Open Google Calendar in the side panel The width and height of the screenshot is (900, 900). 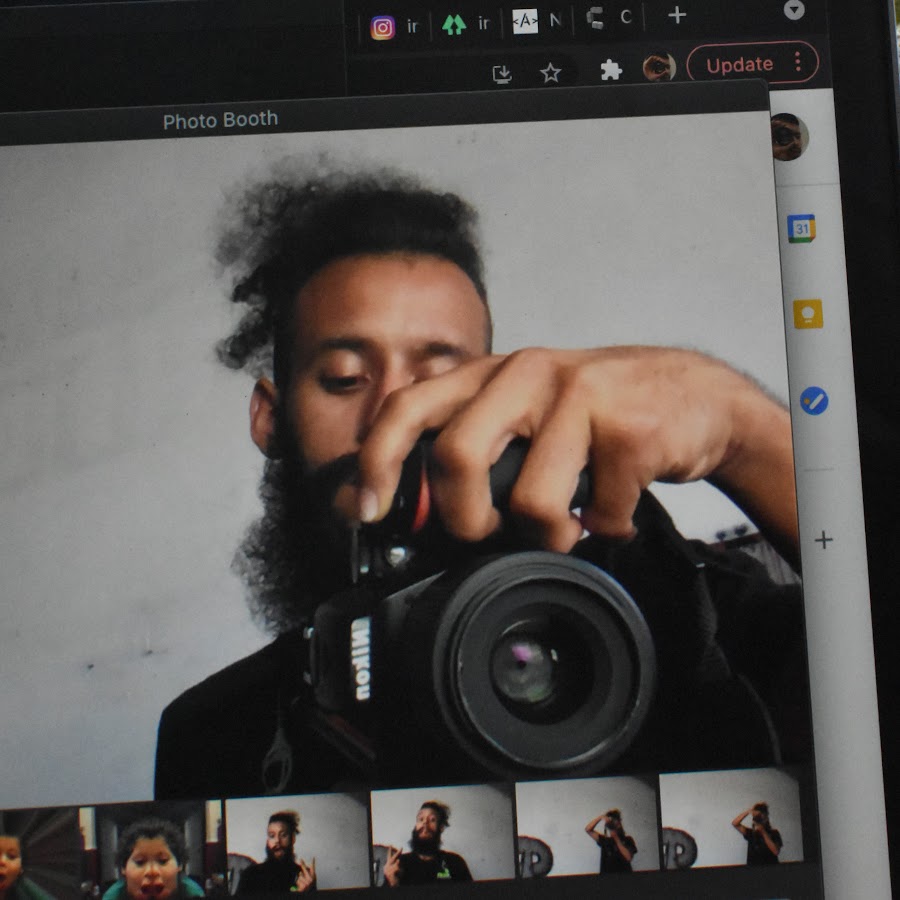pos(801,228)
